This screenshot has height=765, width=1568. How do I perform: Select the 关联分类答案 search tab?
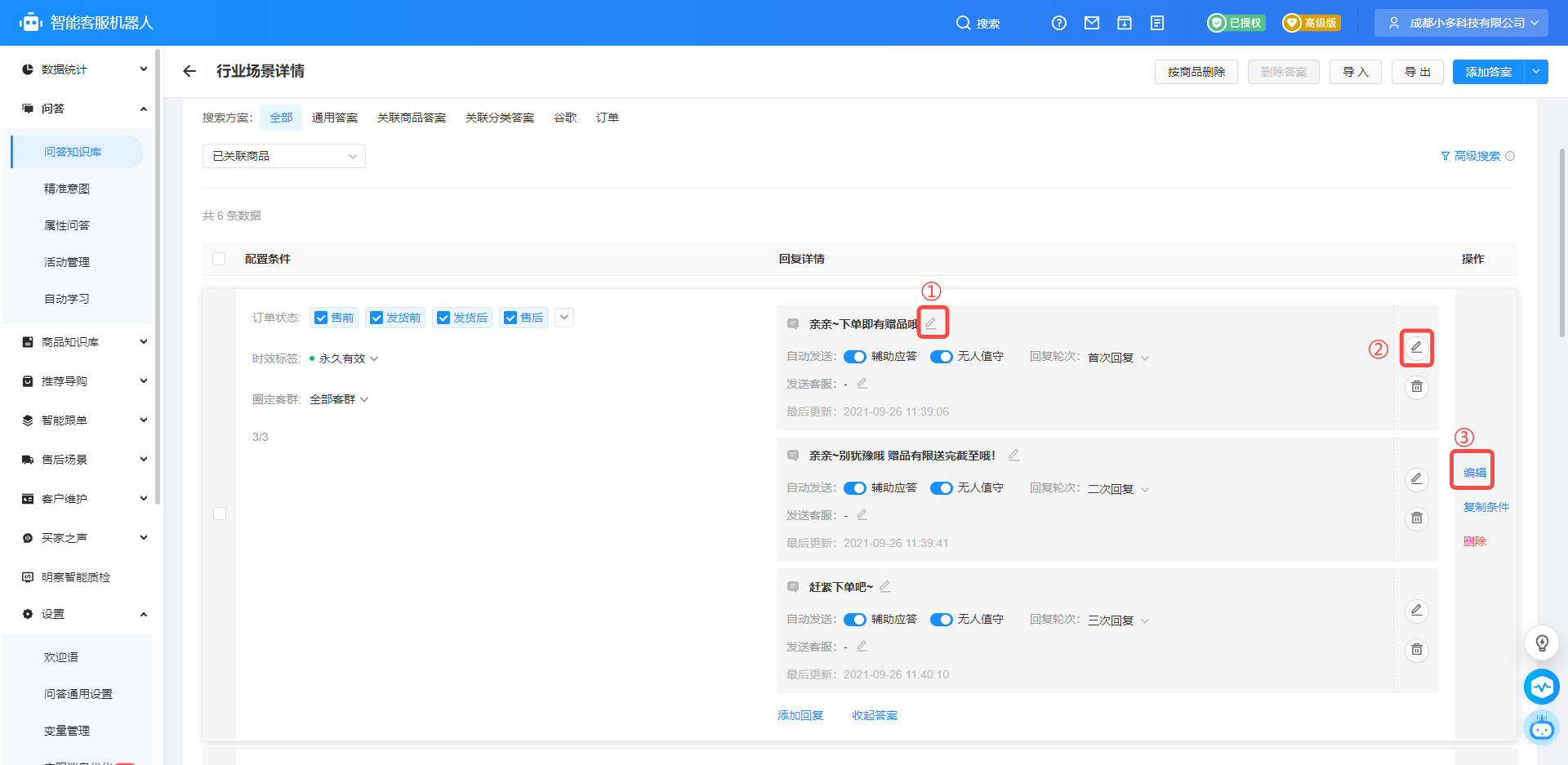click(500, 118)
